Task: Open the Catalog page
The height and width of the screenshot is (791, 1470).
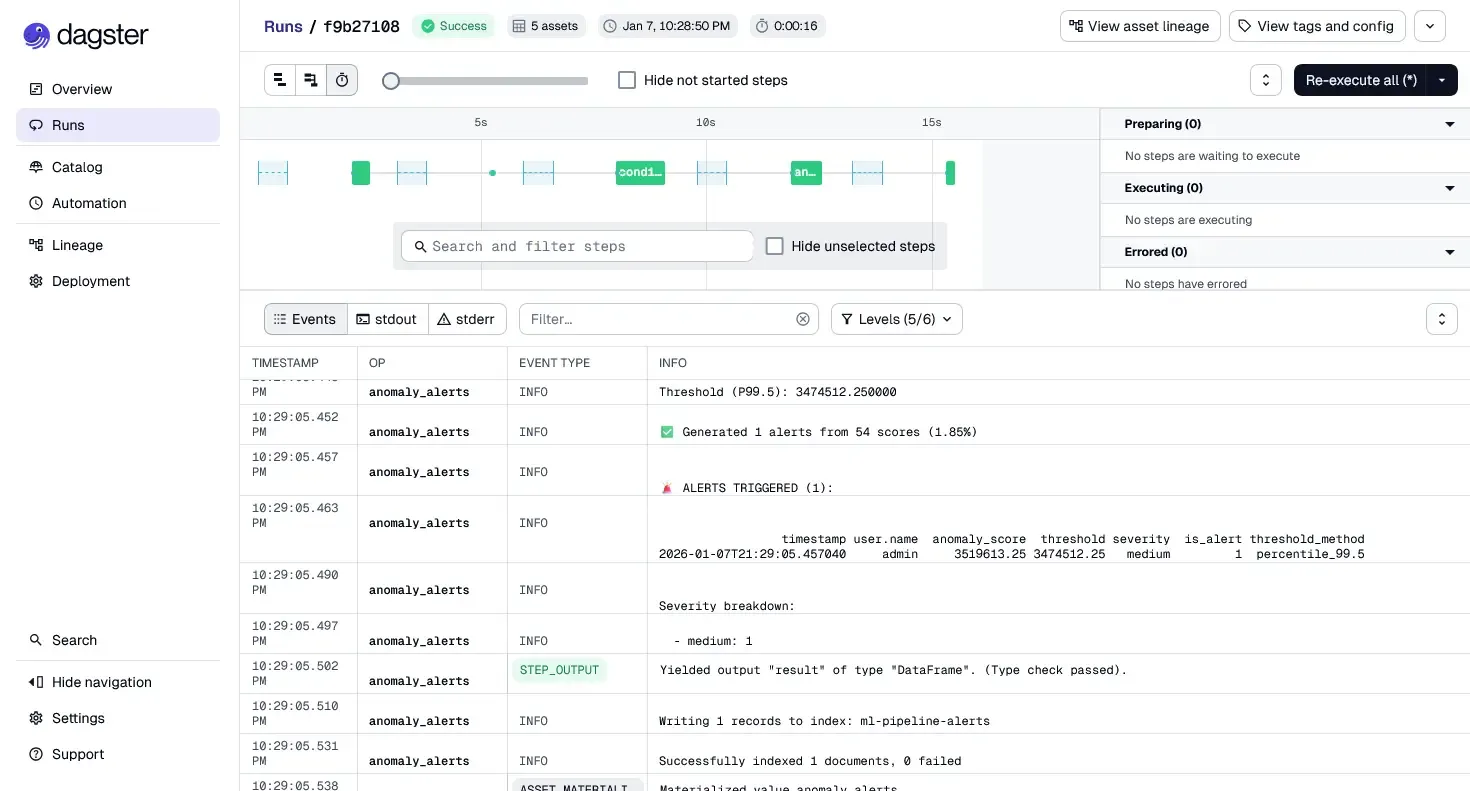Action: coord(76,167)
